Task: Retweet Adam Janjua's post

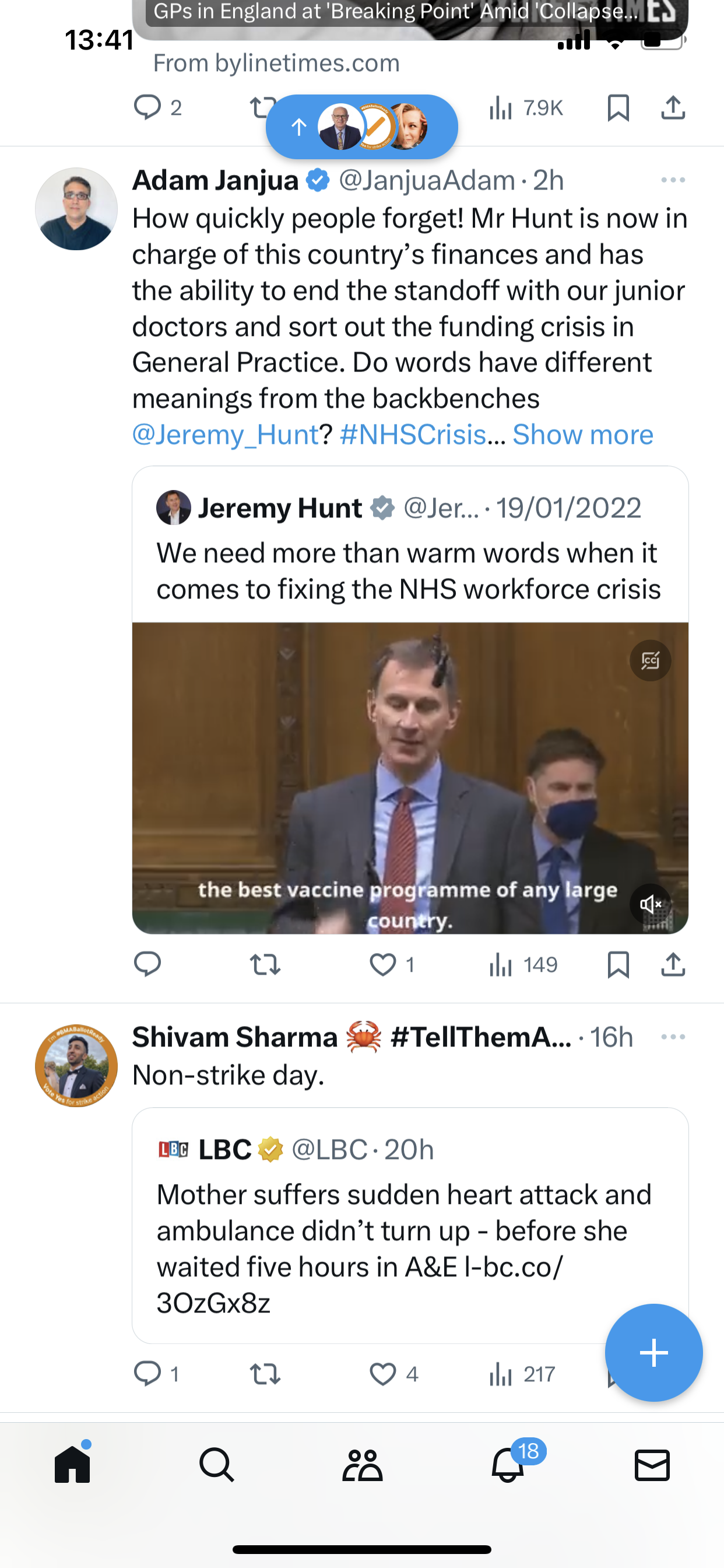Action: (265, 965)
